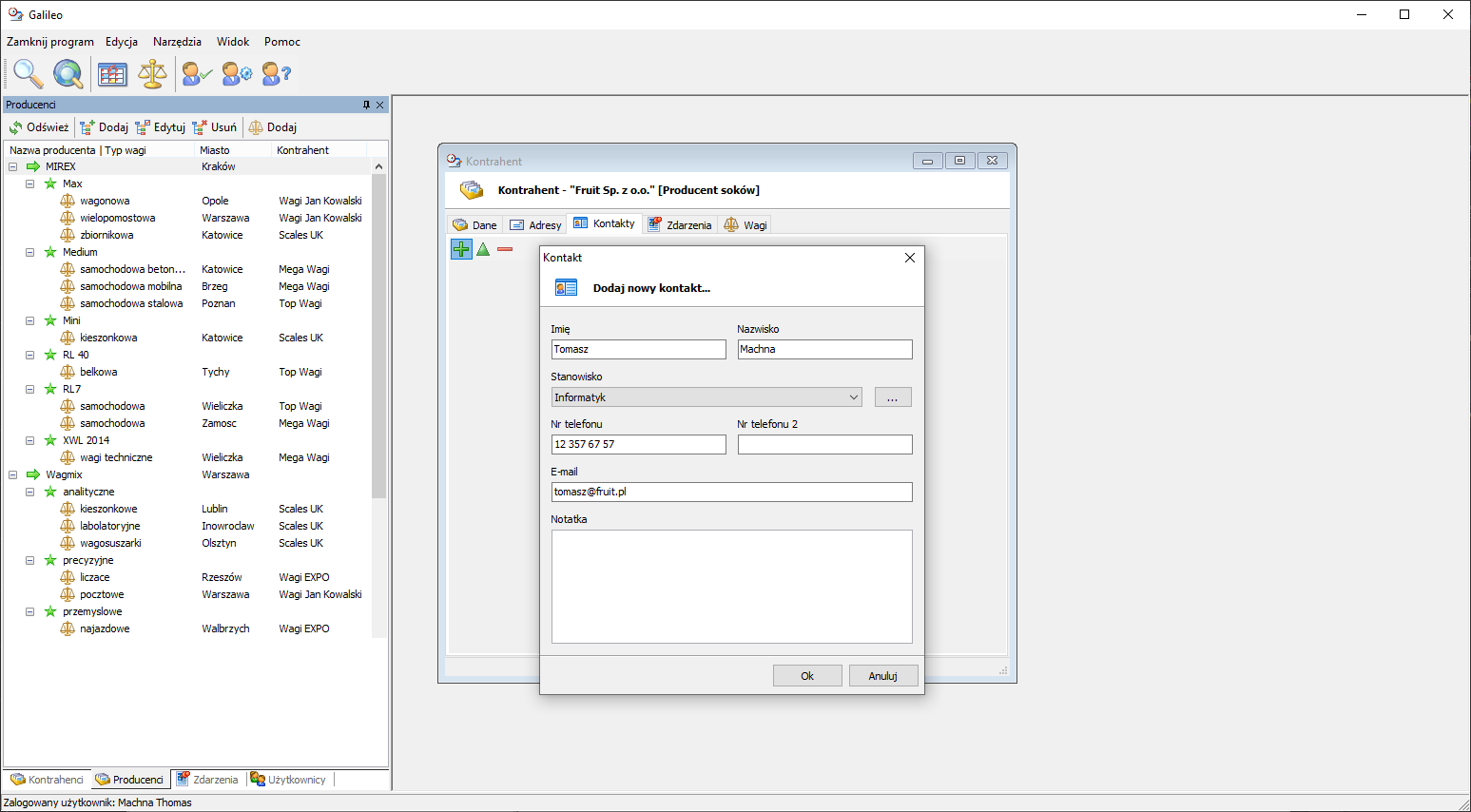The height and width of the screenshot is (812, 1471).
Task: Click the green triangle icon
Action: pyautogui.click(x=483, y=249)
